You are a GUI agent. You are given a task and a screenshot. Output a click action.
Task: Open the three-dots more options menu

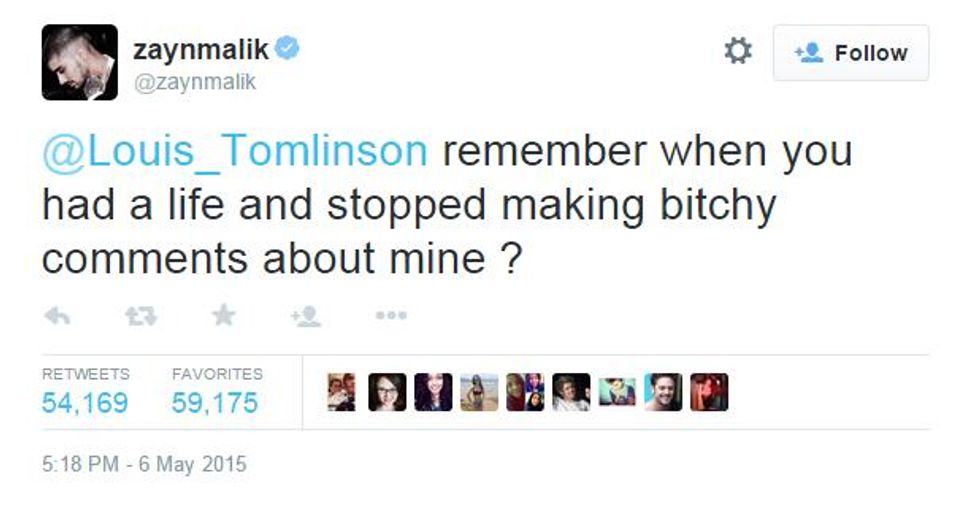[390, 316]
